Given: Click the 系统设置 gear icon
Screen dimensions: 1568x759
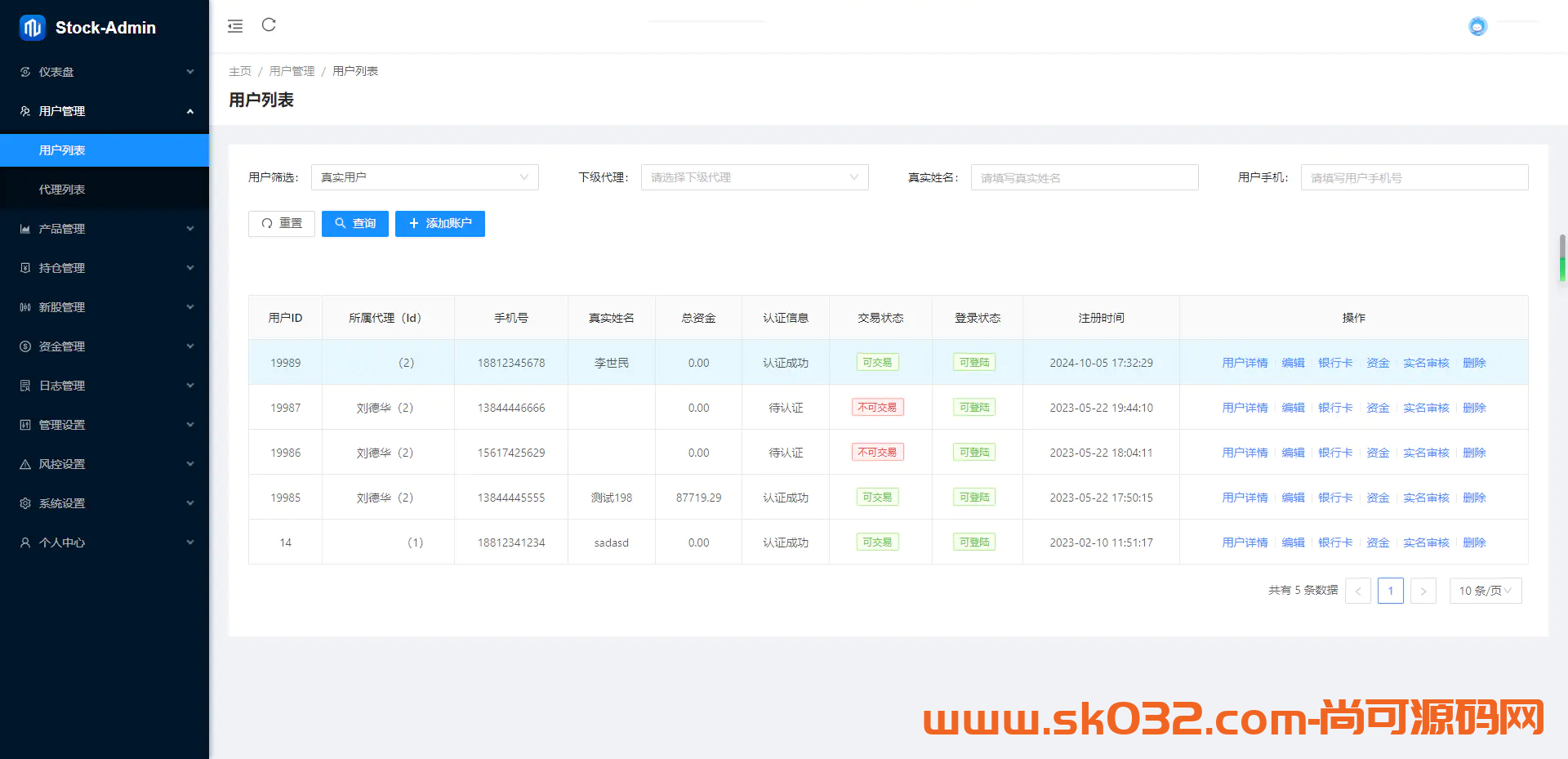Looking at the screenshot, I should pos(25,503).
